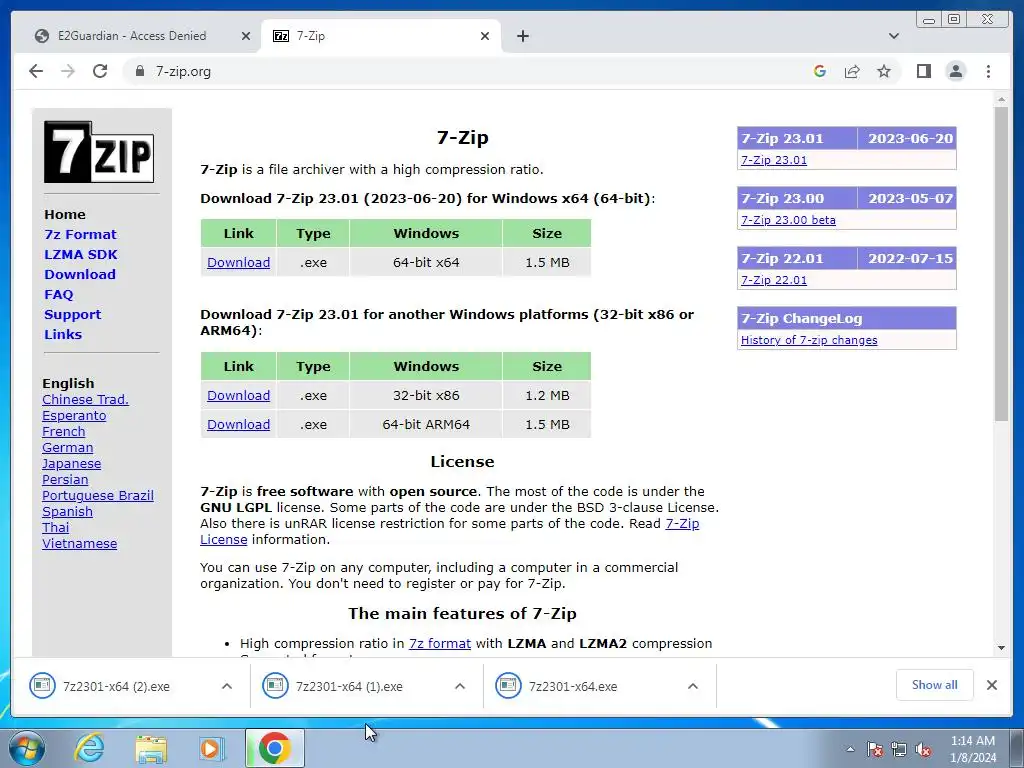Open tab search dropdown arrow
The height and width of the screenshot is (768, 1024).
[893, 36]
